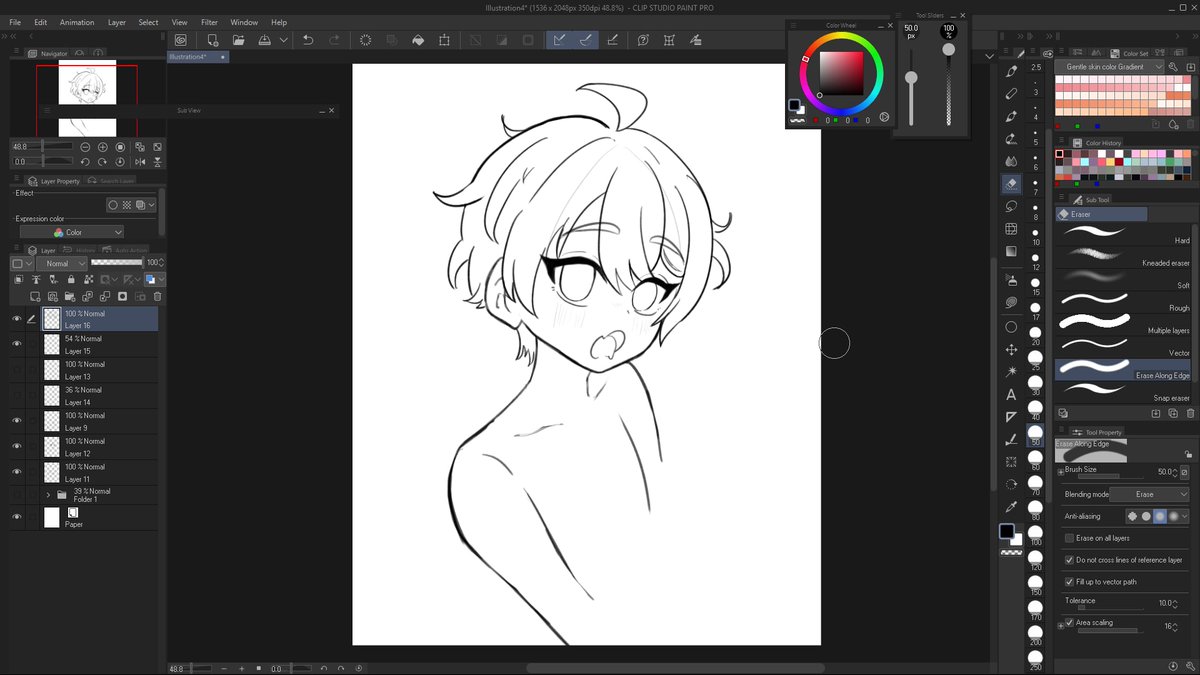Select the Move layer tool
The width and height of the screenshot is (1200, 675).
[1011, 350]
